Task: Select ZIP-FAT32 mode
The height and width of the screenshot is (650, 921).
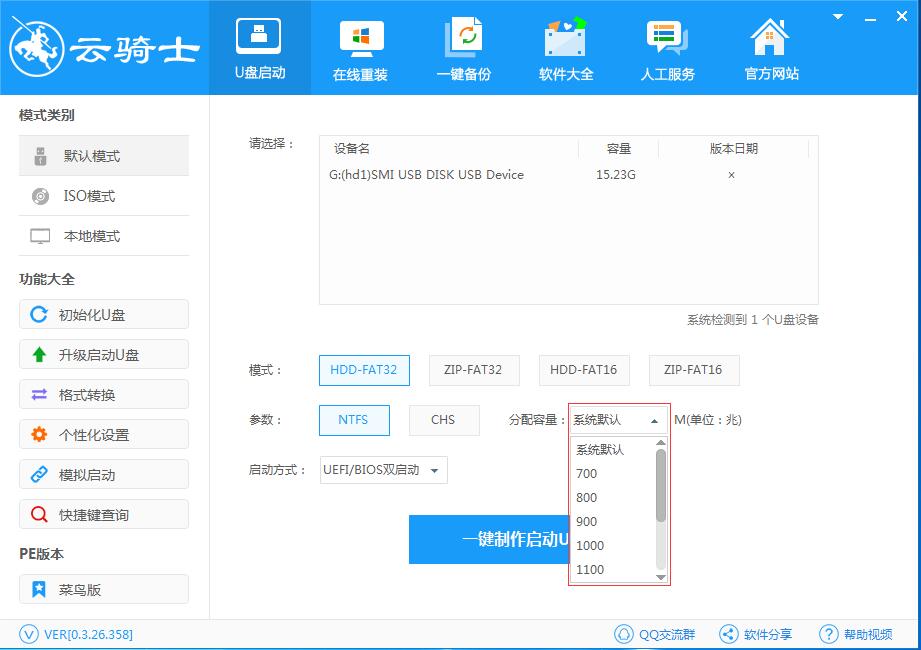Action: (x=474, y=370)
